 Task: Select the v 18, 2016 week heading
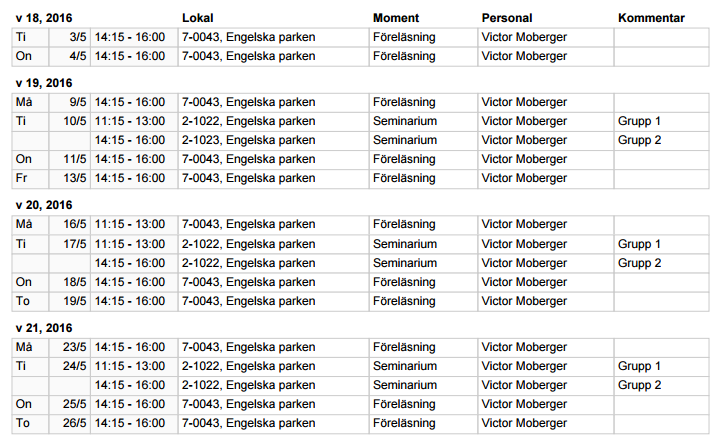click(x=44, y=18)
